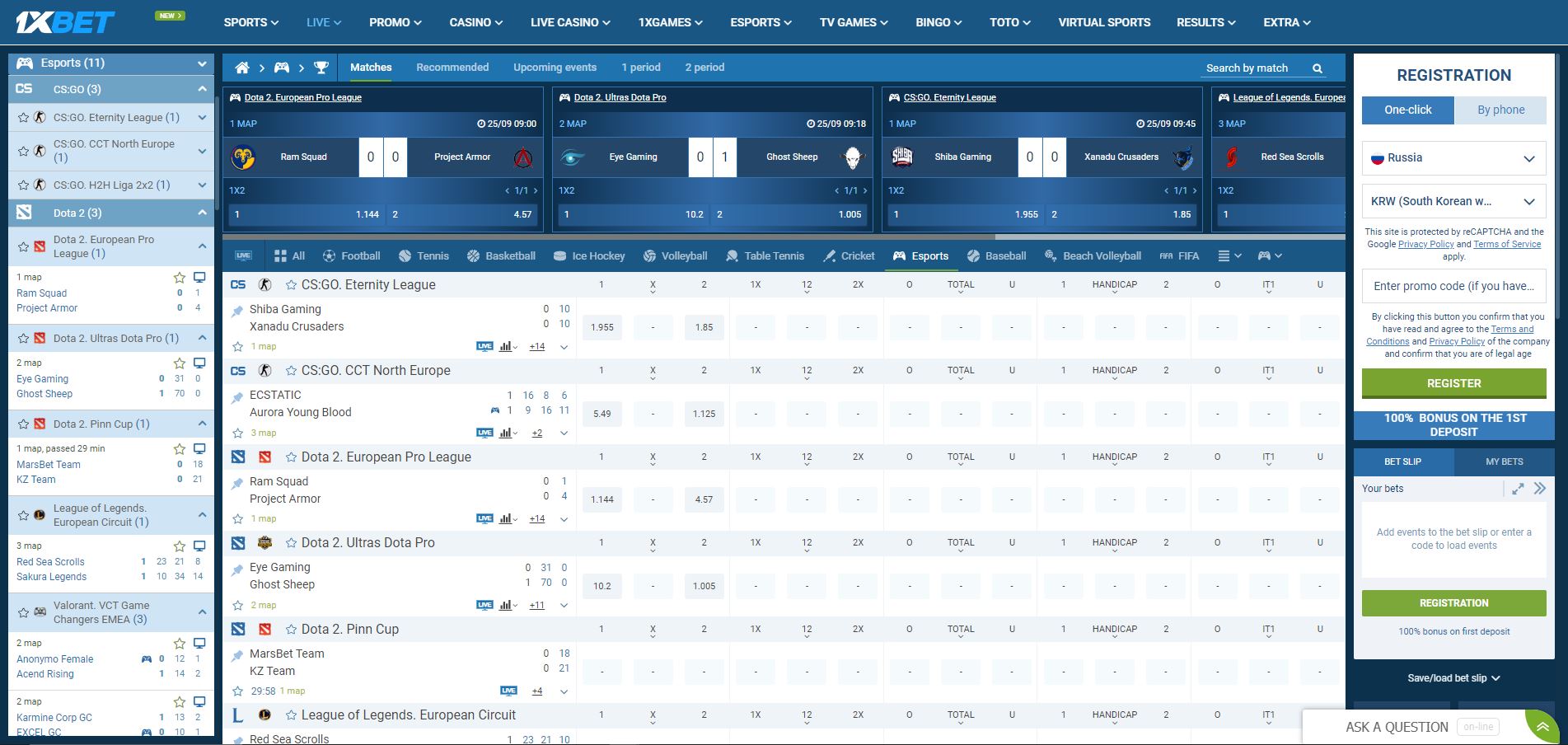Open the ESPORTS top menu

click(x=761, y=22)
